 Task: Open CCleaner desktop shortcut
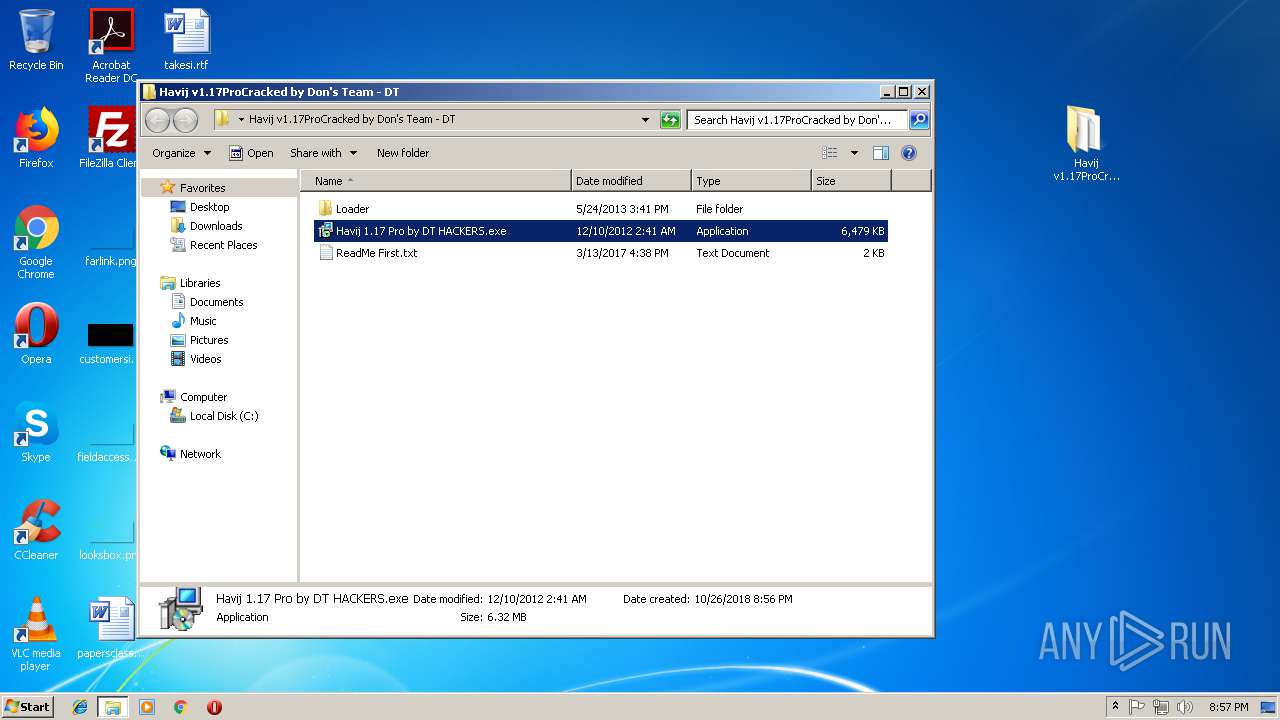(36, 530)
